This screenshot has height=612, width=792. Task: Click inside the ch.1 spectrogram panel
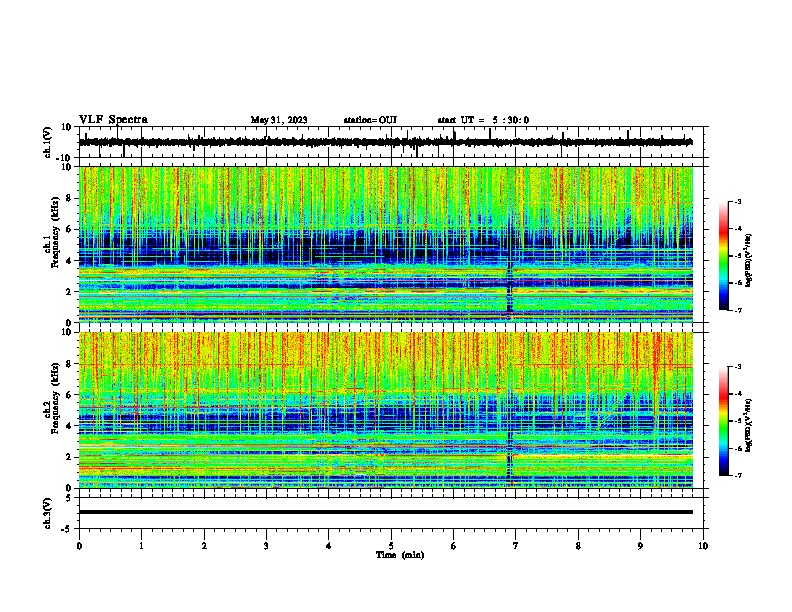tap(385, 244)
